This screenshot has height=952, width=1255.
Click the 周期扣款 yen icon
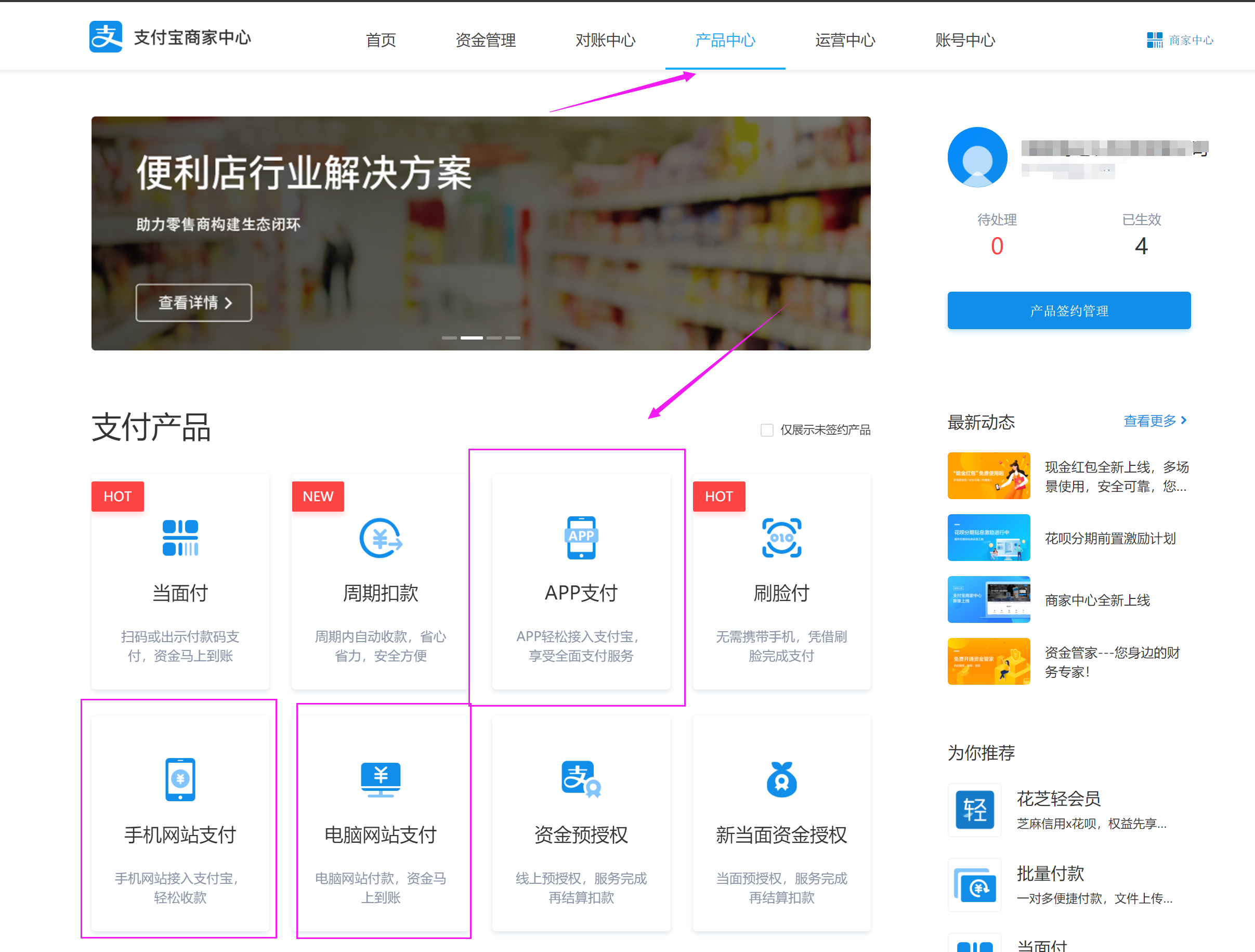tap(380, 537)
